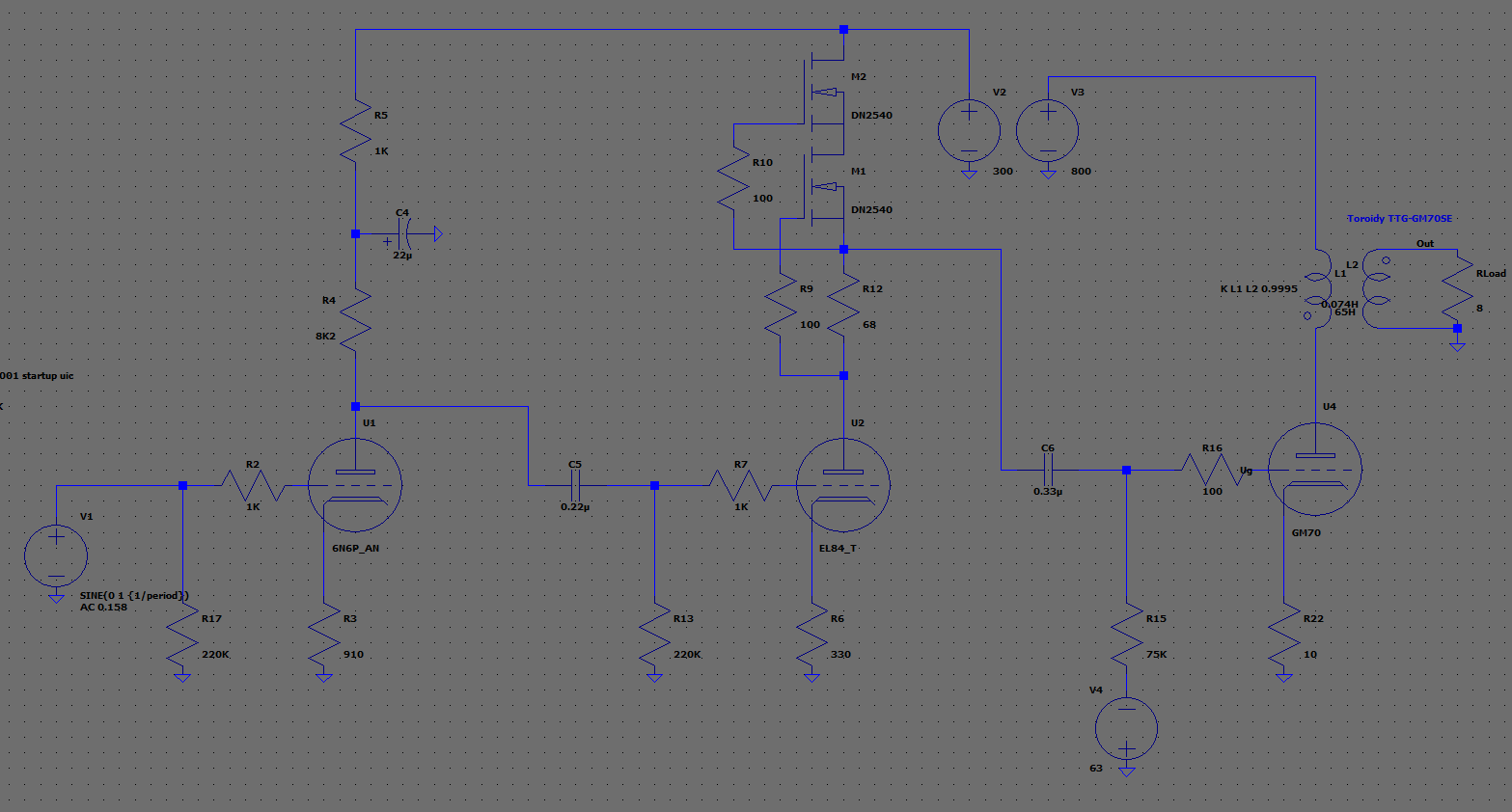Click the L2 secondary inductor winding
The width and height of the screenshot is (1512, 812).
(x=1378, y=288)
